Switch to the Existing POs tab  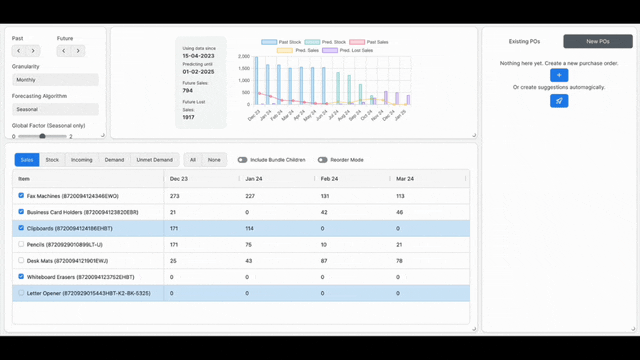[x=524, y=41]
